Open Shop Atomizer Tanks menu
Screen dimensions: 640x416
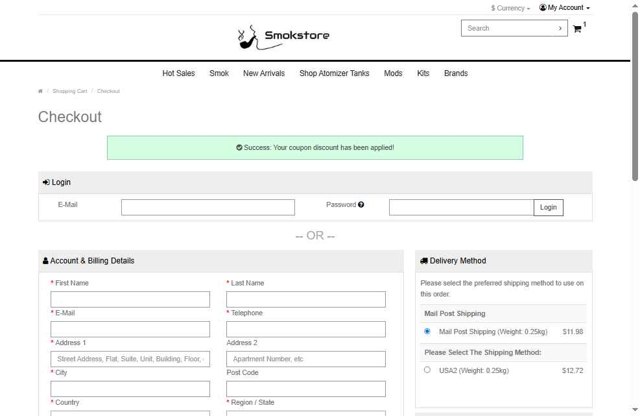[334, 73]
